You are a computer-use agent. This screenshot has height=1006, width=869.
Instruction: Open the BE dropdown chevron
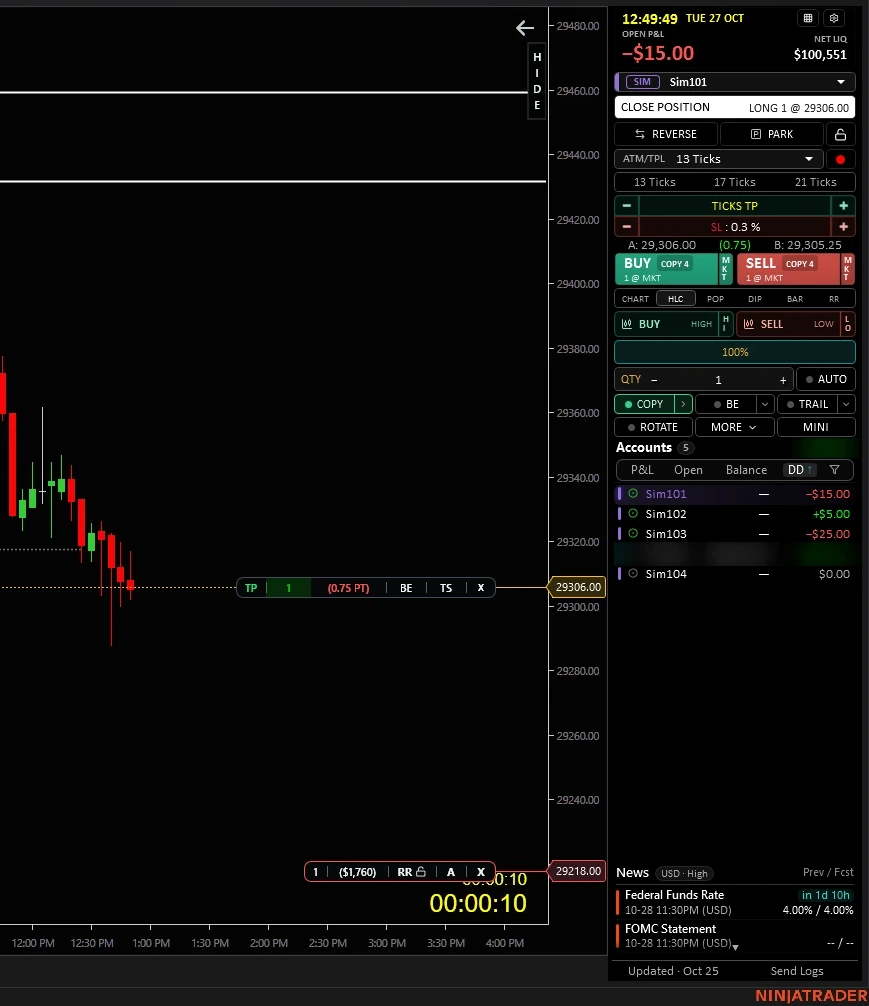765,404
